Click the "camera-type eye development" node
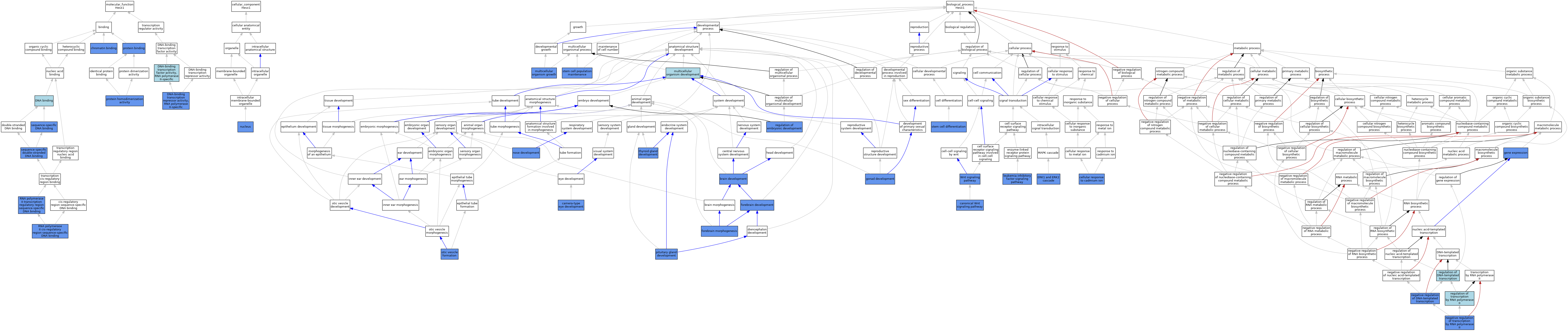 pyautogui.click(x=571, y=205)
